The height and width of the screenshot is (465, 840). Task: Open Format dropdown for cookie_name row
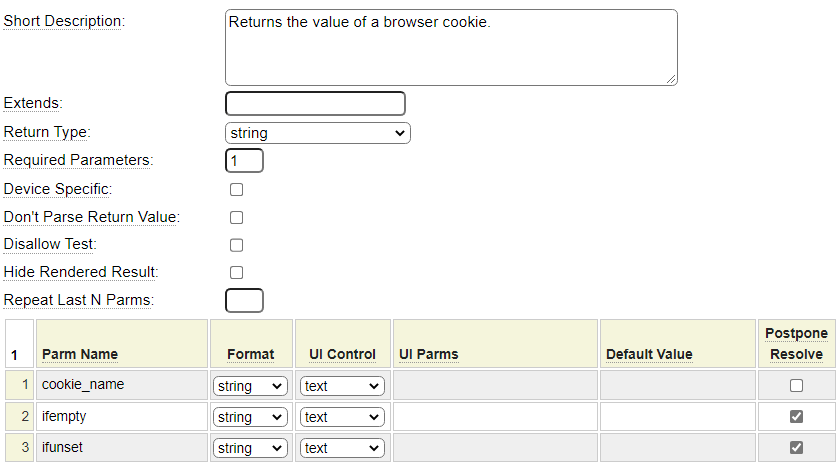[250, 386]
